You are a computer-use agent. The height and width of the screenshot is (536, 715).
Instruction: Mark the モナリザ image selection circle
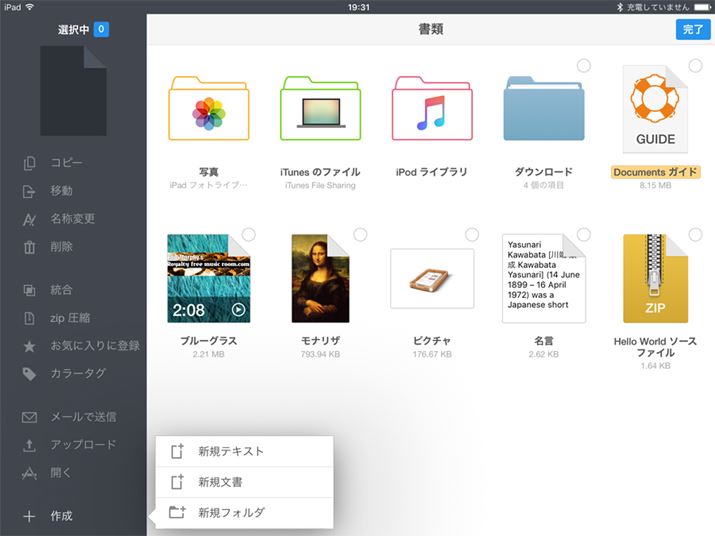click(x=360, y=235)
